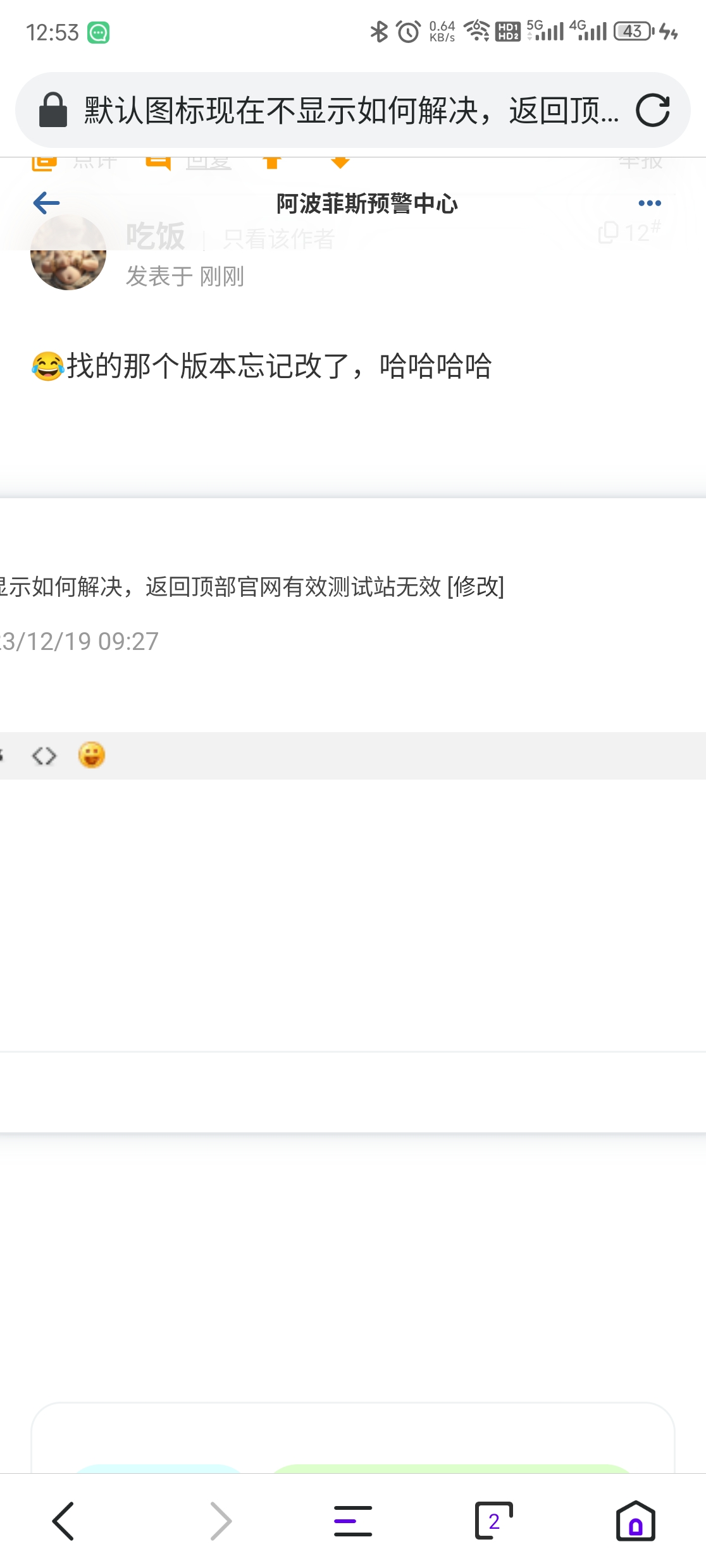
Task: Reload the page with the refresh icon
Action: click(653, 110)
